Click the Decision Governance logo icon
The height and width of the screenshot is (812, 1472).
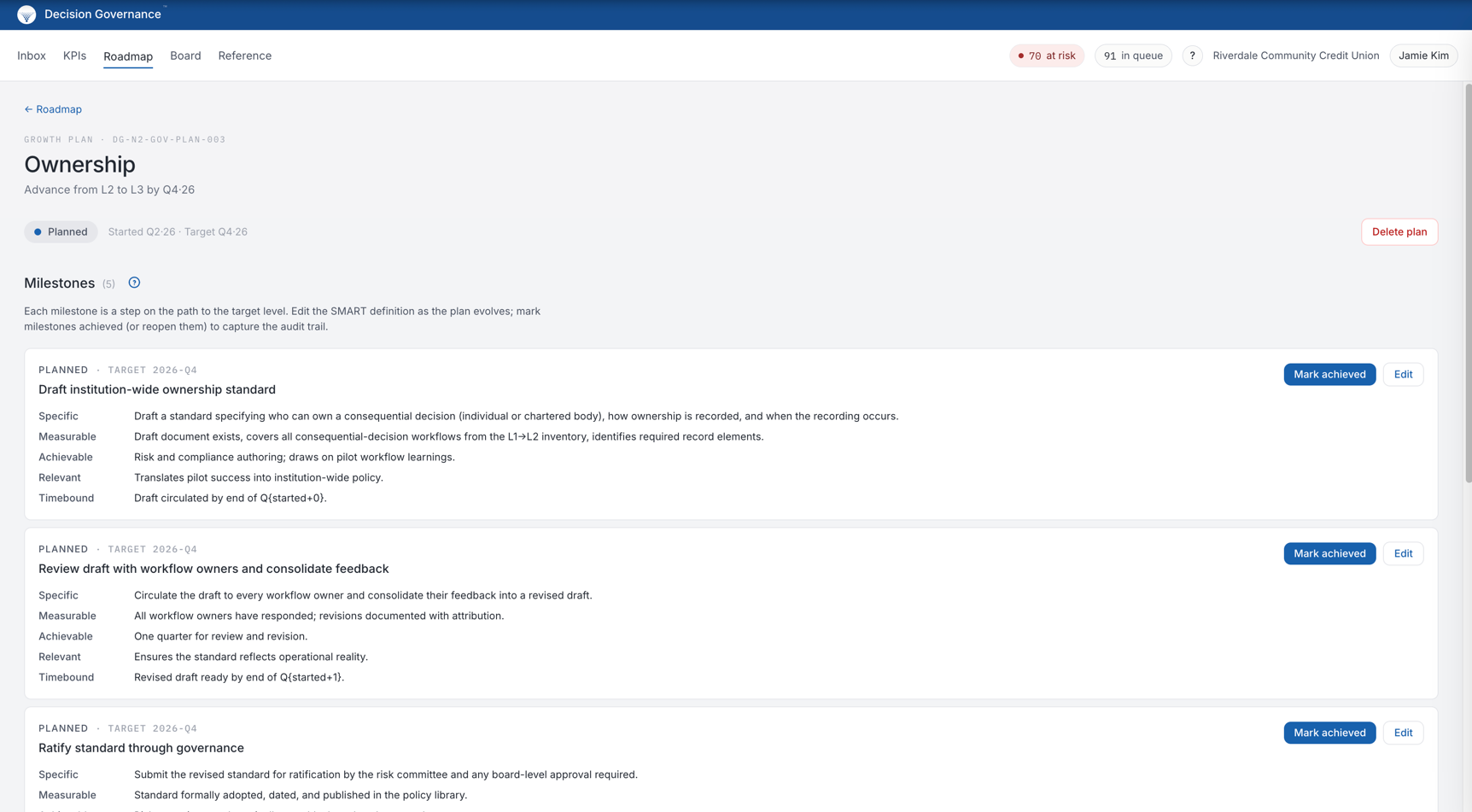(x=26, y=15)
